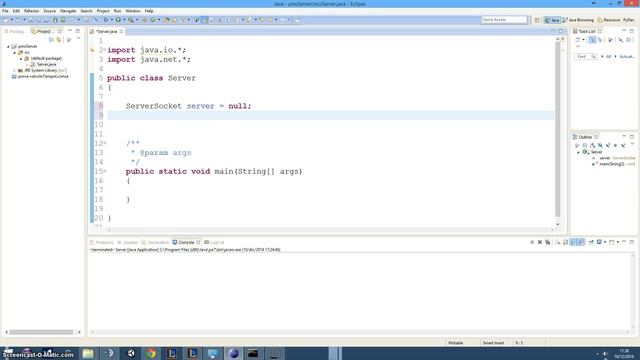This screenshot has width=640, height=360.
Task: Collapse the pinoServer project node
Action: (x=8, y=47)
